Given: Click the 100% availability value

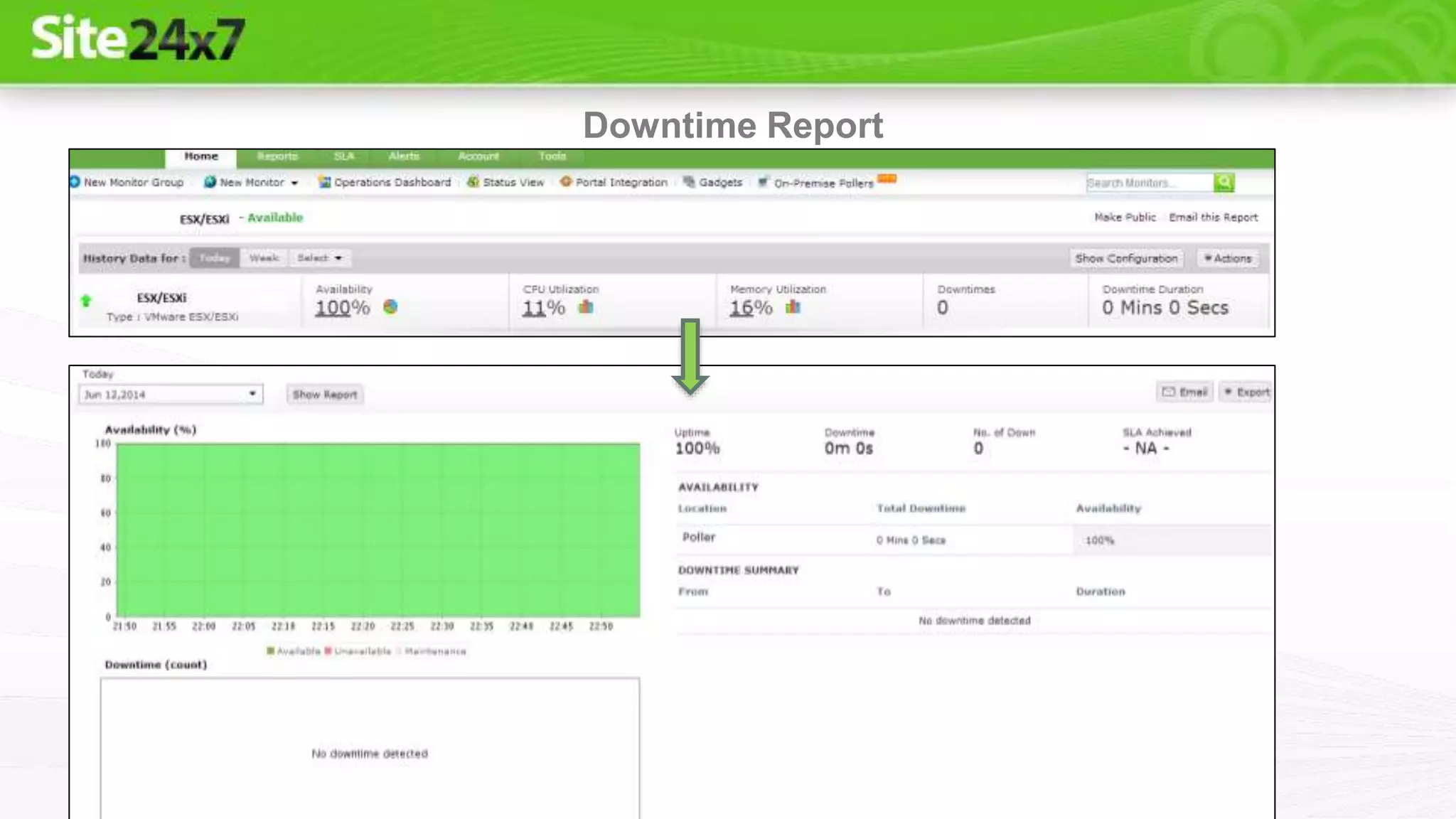Looking at the screenshot, I should point(343,308).
